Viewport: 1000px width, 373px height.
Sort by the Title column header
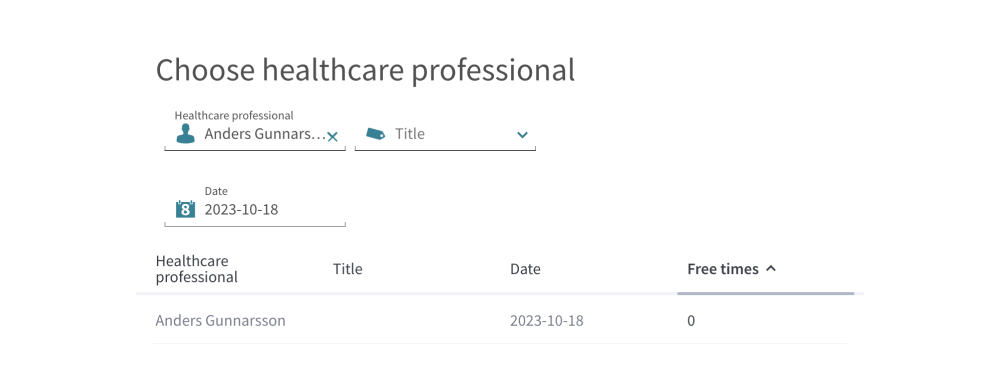pos(348,269)
